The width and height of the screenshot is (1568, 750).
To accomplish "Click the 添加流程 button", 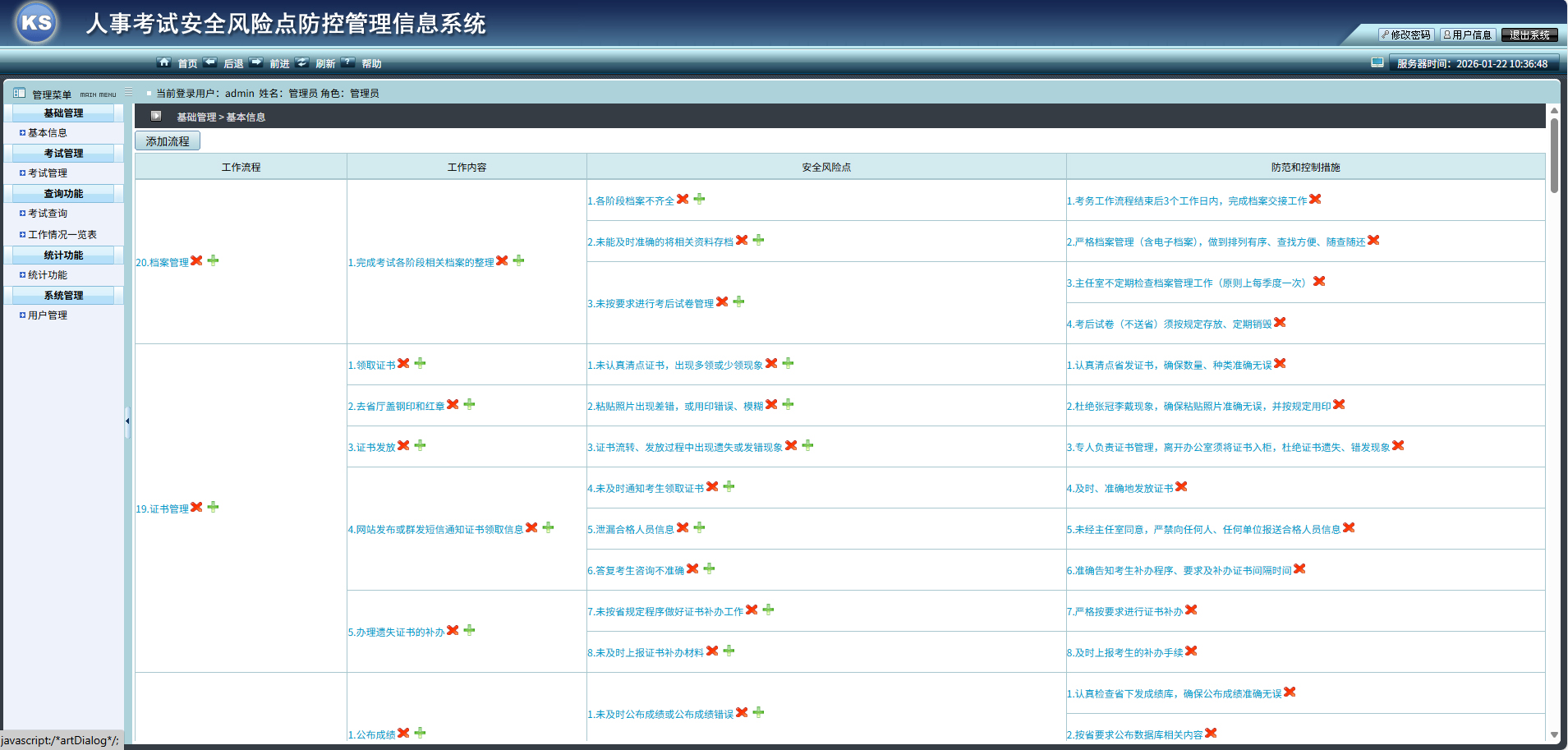I will coord(168,141).
